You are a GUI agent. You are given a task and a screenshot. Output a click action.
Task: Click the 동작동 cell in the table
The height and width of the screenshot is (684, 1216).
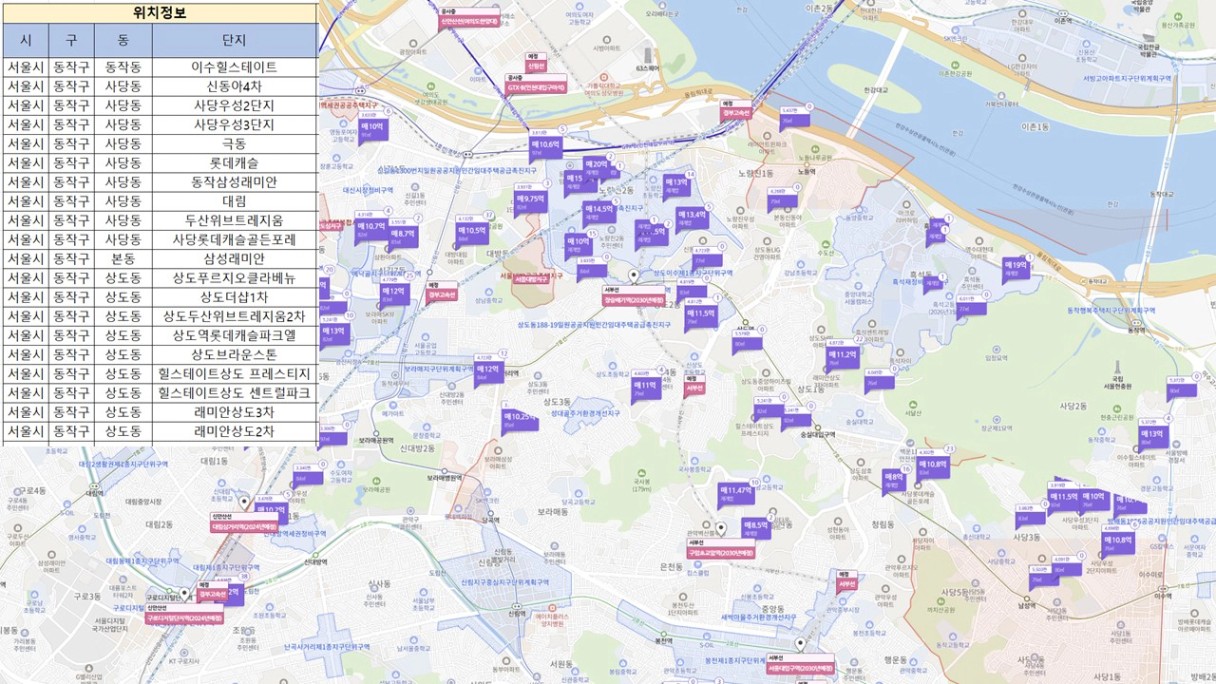[x=123, y=67]
